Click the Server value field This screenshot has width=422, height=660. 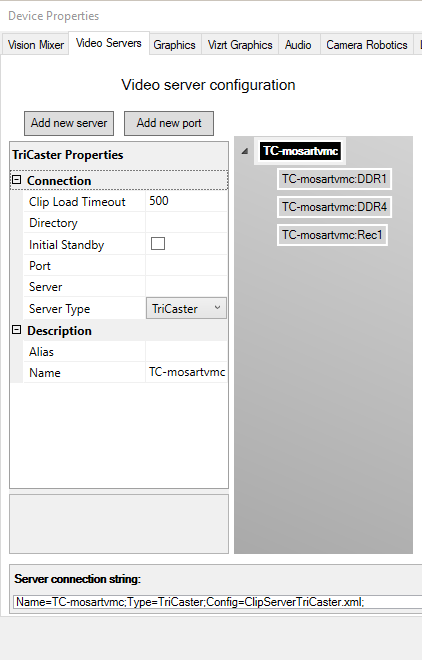pyautogui.click(x=186, y=287)
